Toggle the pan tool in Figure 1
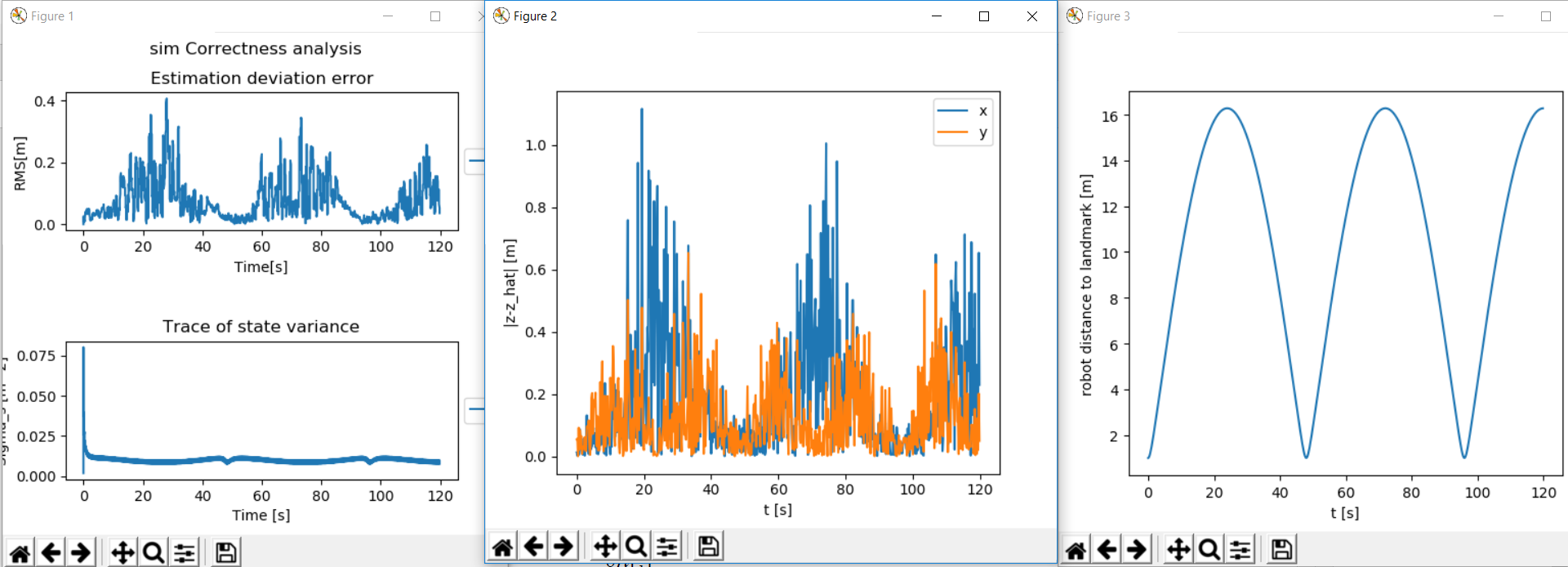 pyautogui.click(x=122, y=553)
